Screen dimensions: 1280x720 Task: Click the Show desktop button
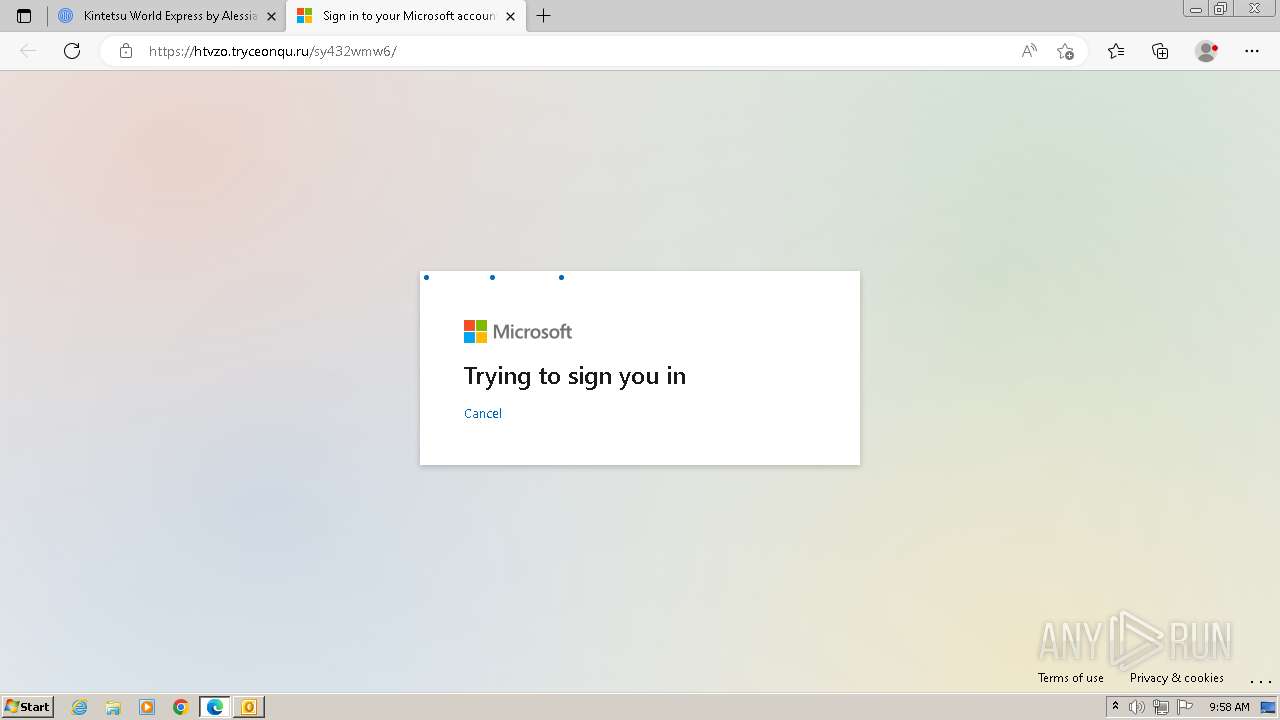coord(1269,707)
